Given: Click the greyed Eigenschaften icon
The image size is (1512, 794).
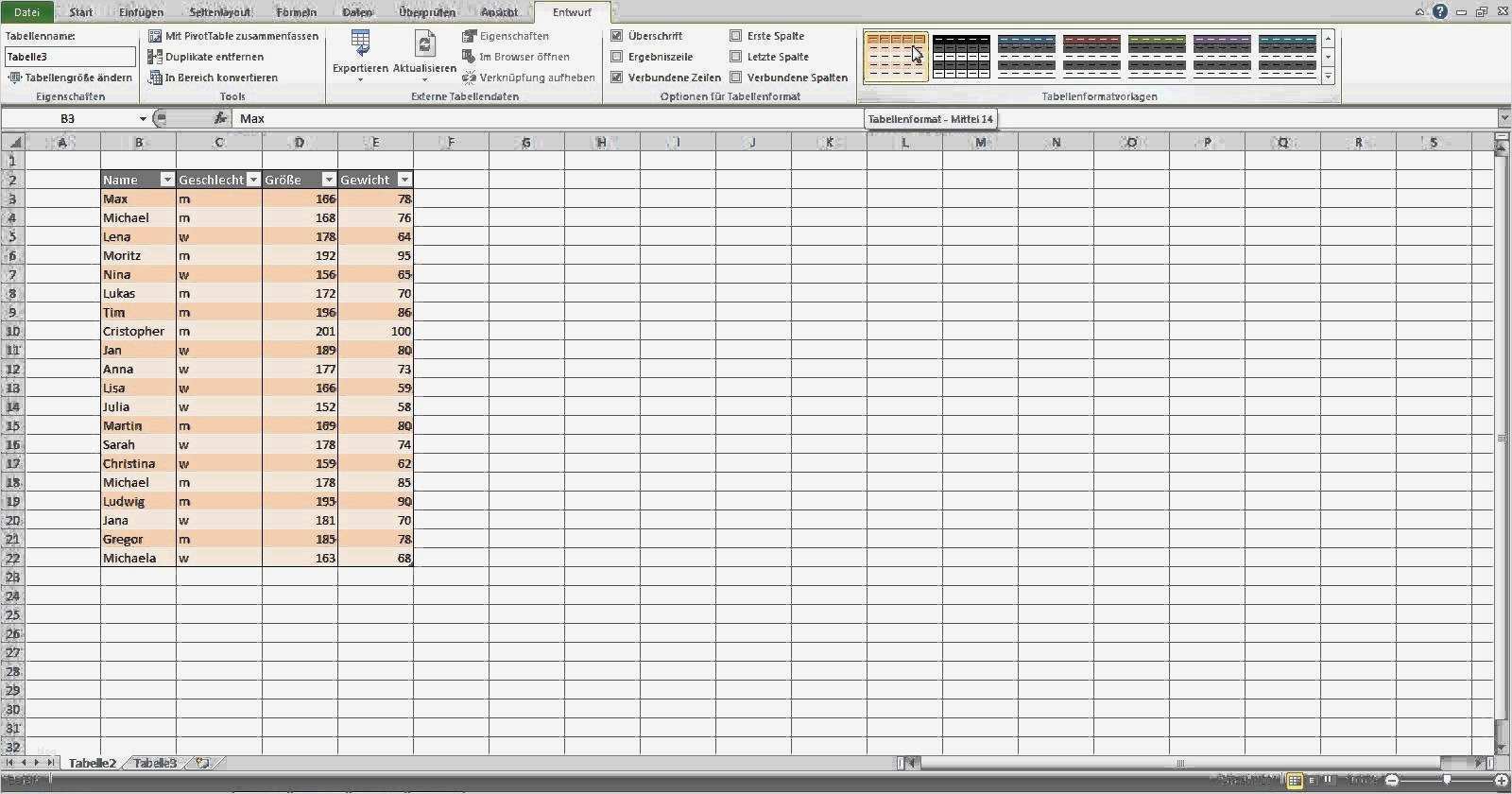Looking at the screenshot, I should pyautogui.click(x=469, y=36).
